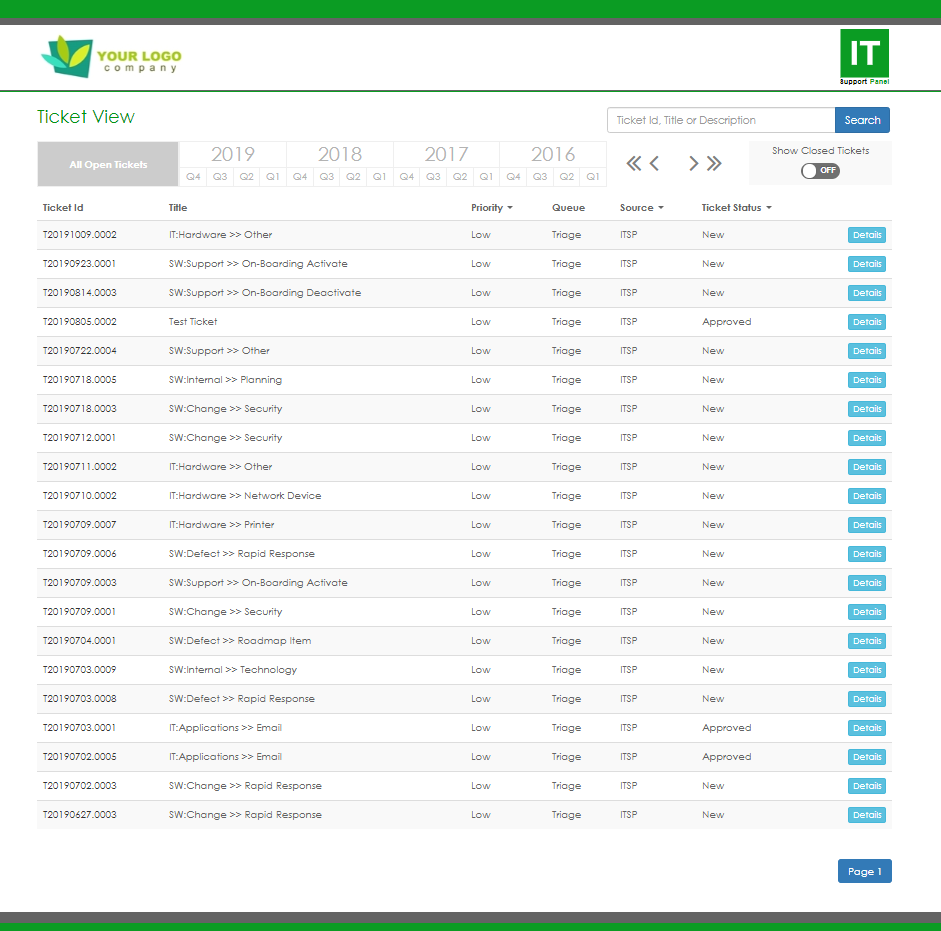Toggle the Show Closed Tickets switch
The width and height of the screenshot is (941, 931).
[x=820, y=171]
